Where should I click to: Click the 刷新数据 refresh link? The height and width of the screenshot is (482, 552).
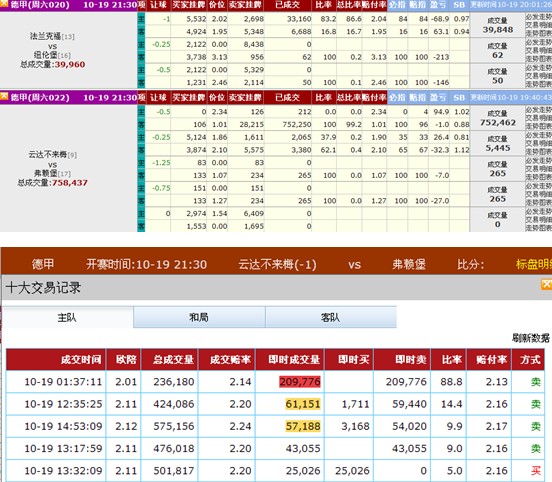531,338
